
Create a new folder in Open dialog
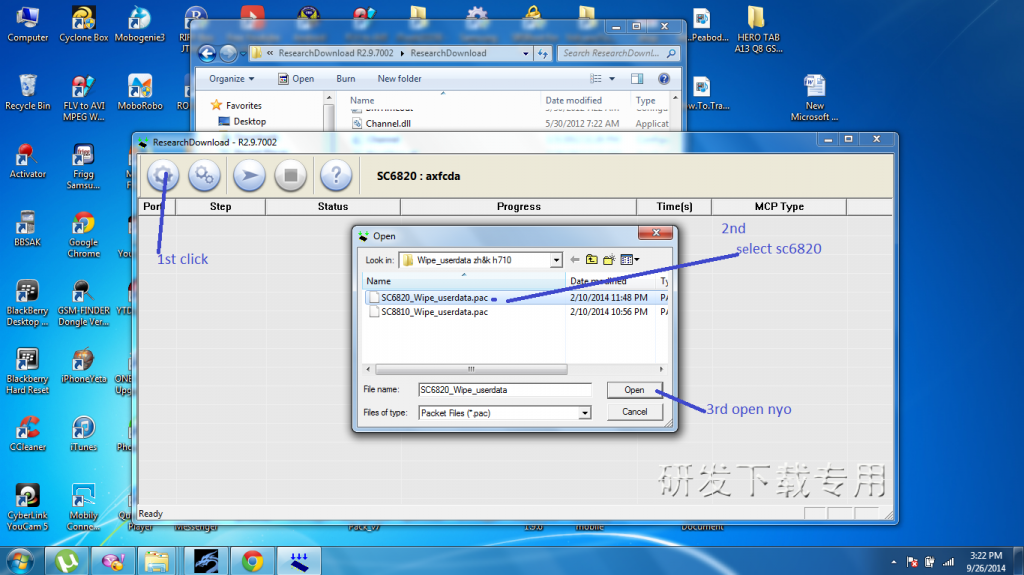[x=609, y=259]
